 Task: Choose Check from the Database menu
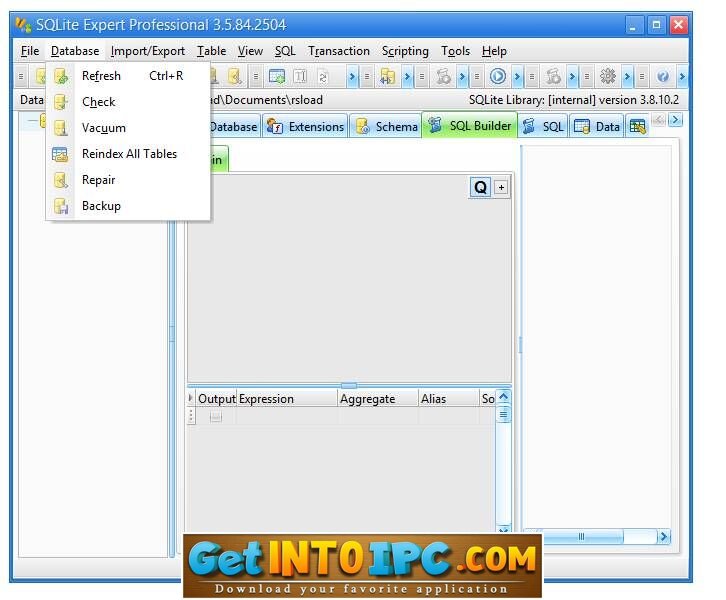[128, 102]
